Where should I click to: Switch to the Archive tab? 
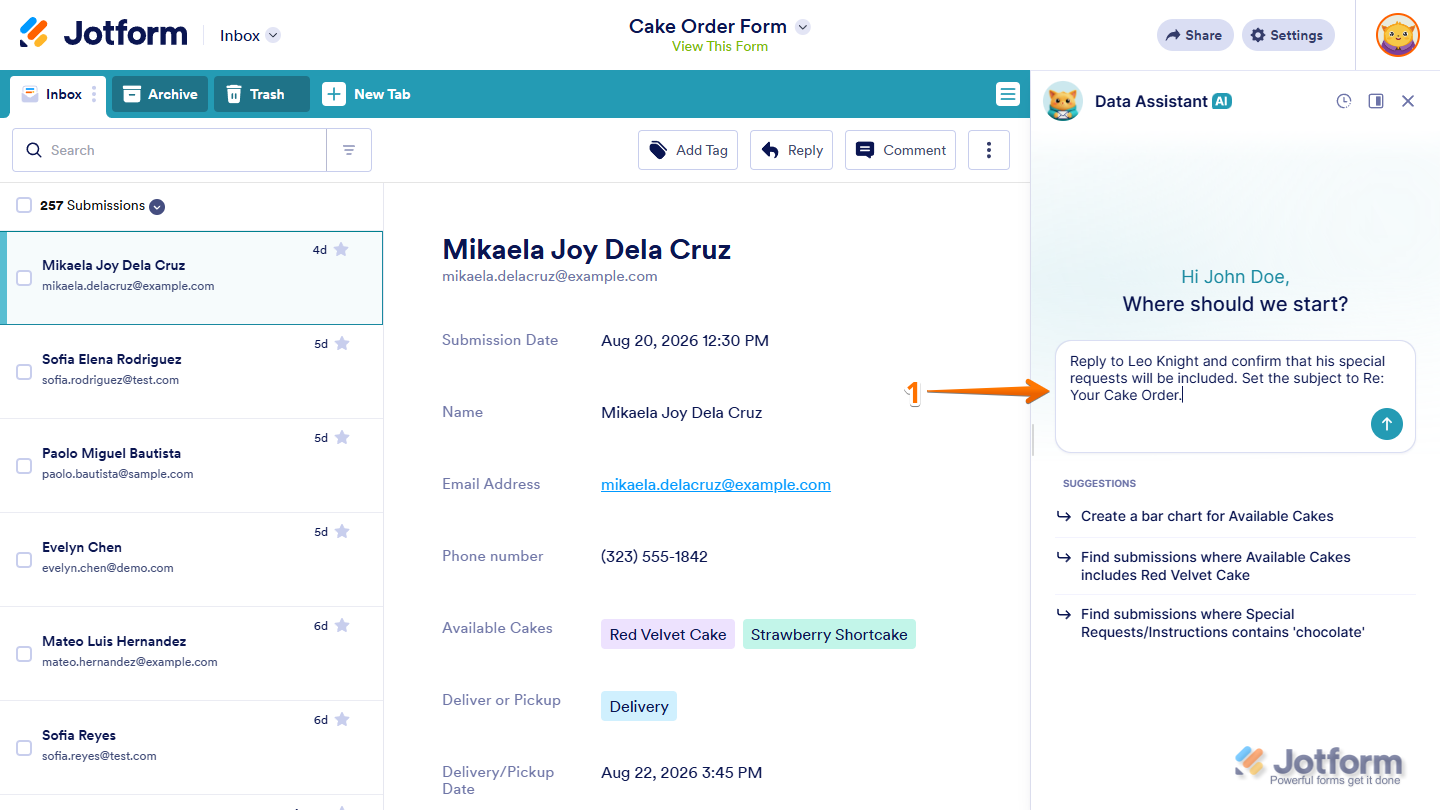(160, 94)
